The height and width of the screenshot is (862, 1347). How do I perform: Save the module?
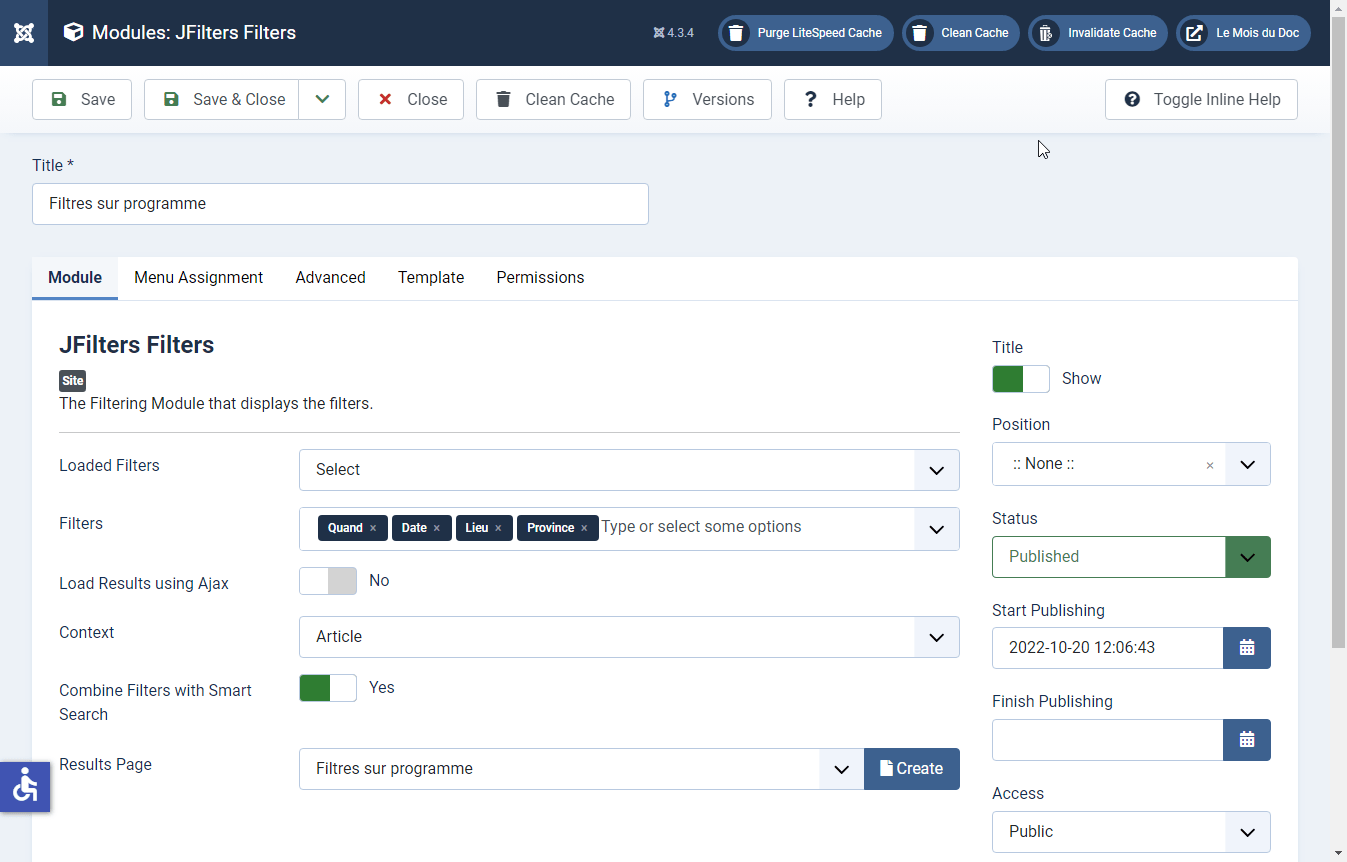(x=82, y=100)
